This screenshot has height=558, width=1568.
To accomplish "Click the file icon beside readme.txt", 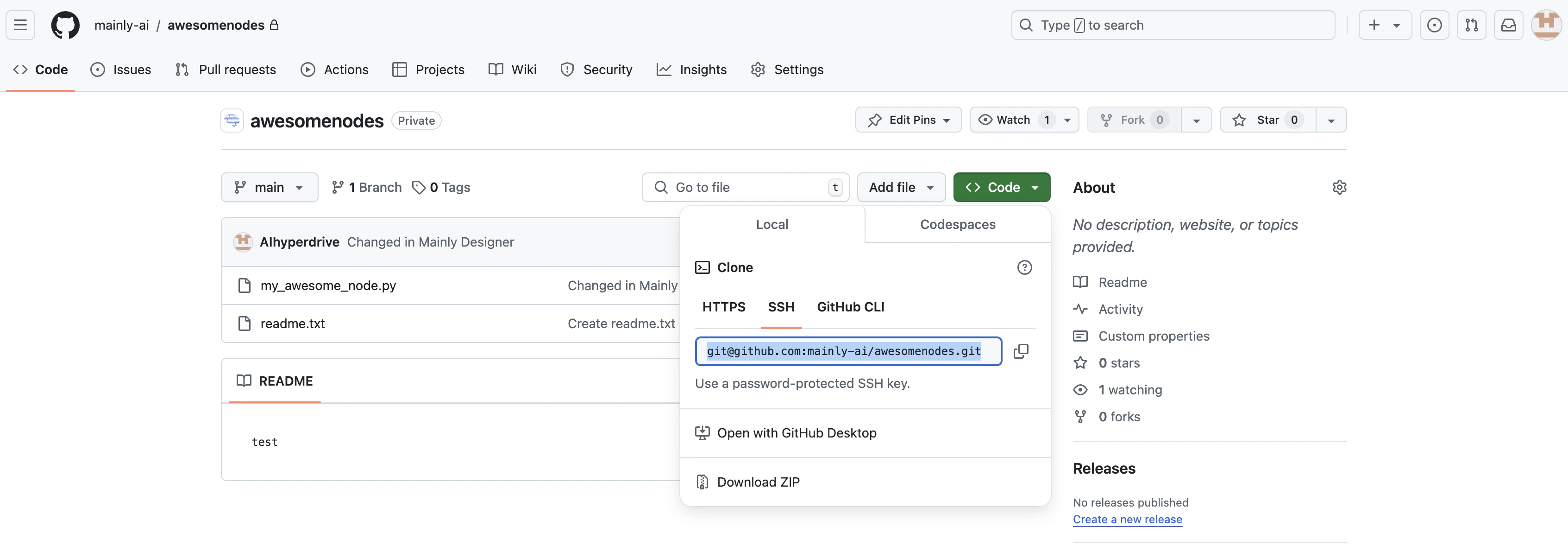I will (244, 323).
